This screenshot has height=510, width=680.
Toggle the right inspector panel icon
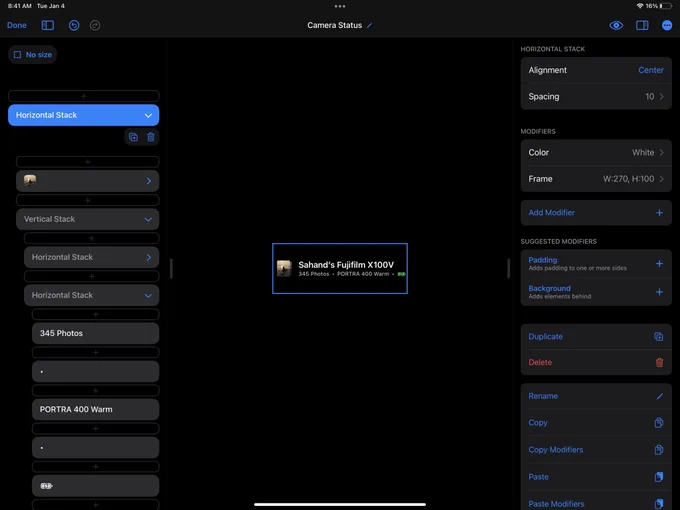[642, 25]
